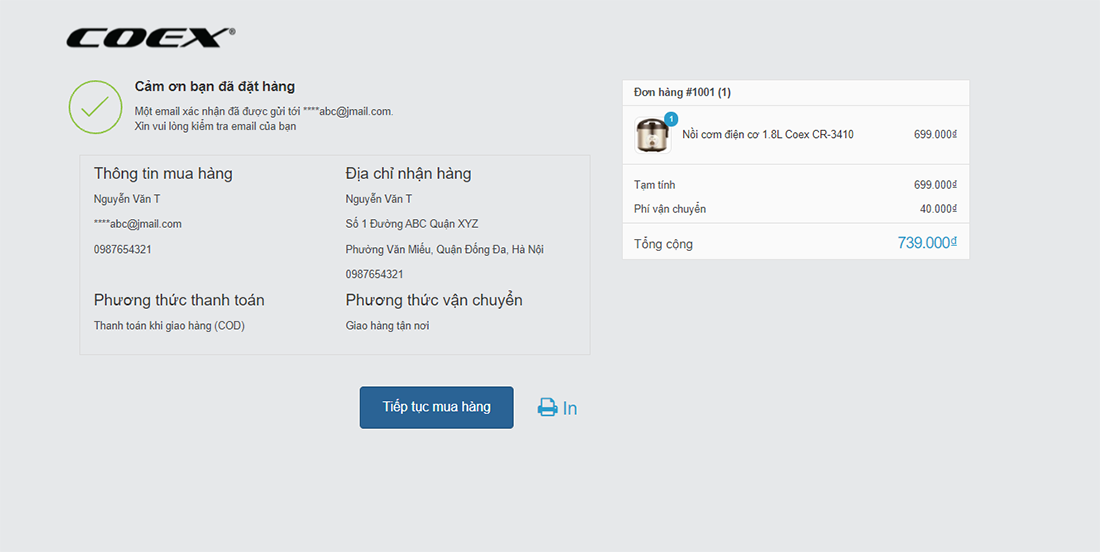This screenshot has height=552, width=1100.
Task: Click the Địa chỉ nhận hàng heading
Action: tap(408, 174)
